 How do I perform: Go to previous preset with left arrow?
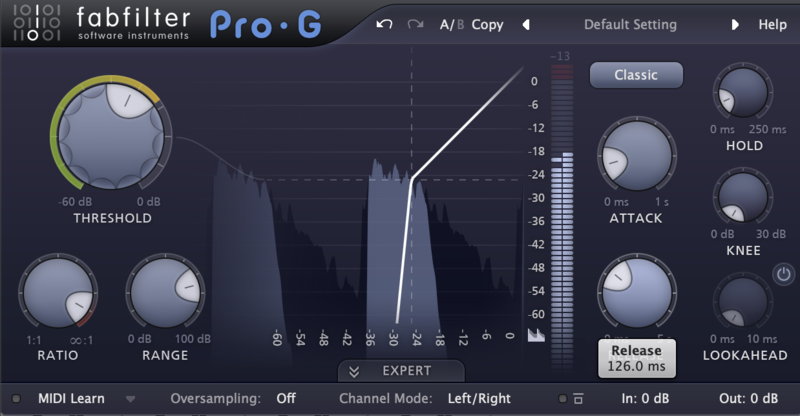pyautogui.click(x=526, y=25)
